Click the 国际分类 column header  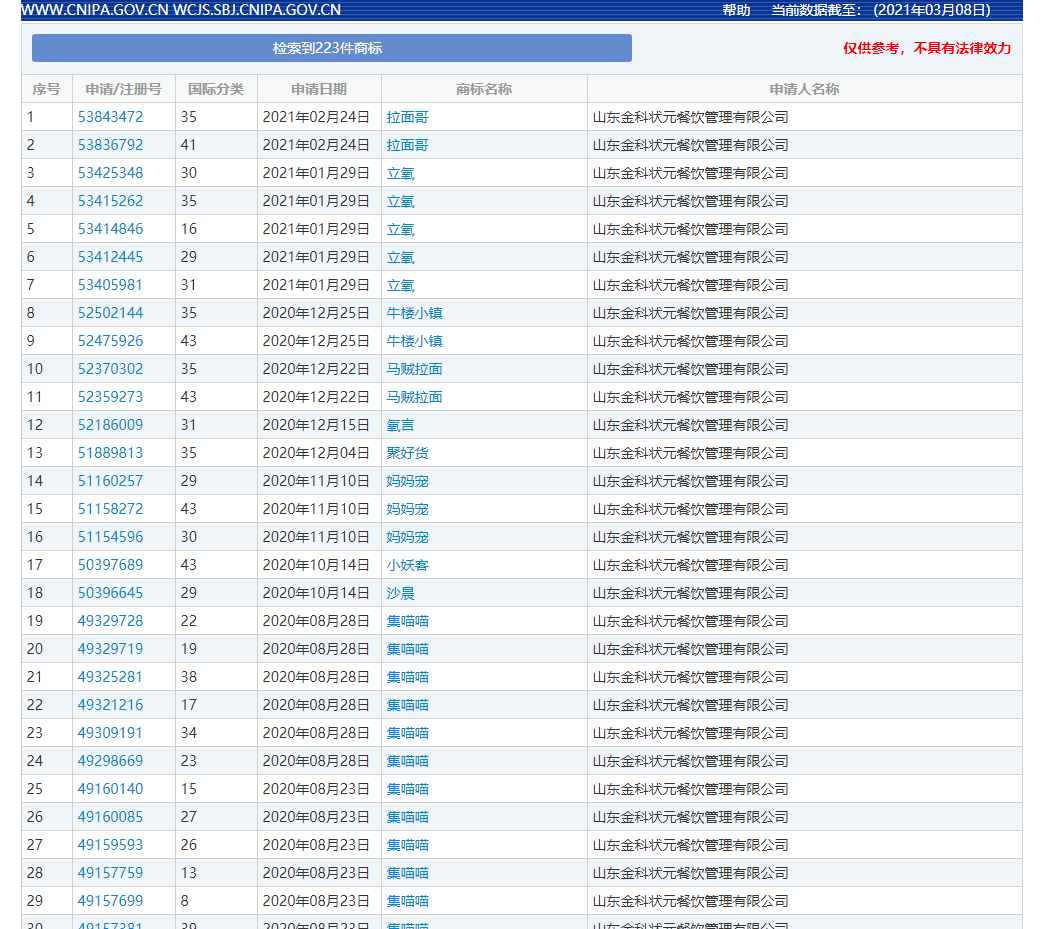[x=216, y=89]
